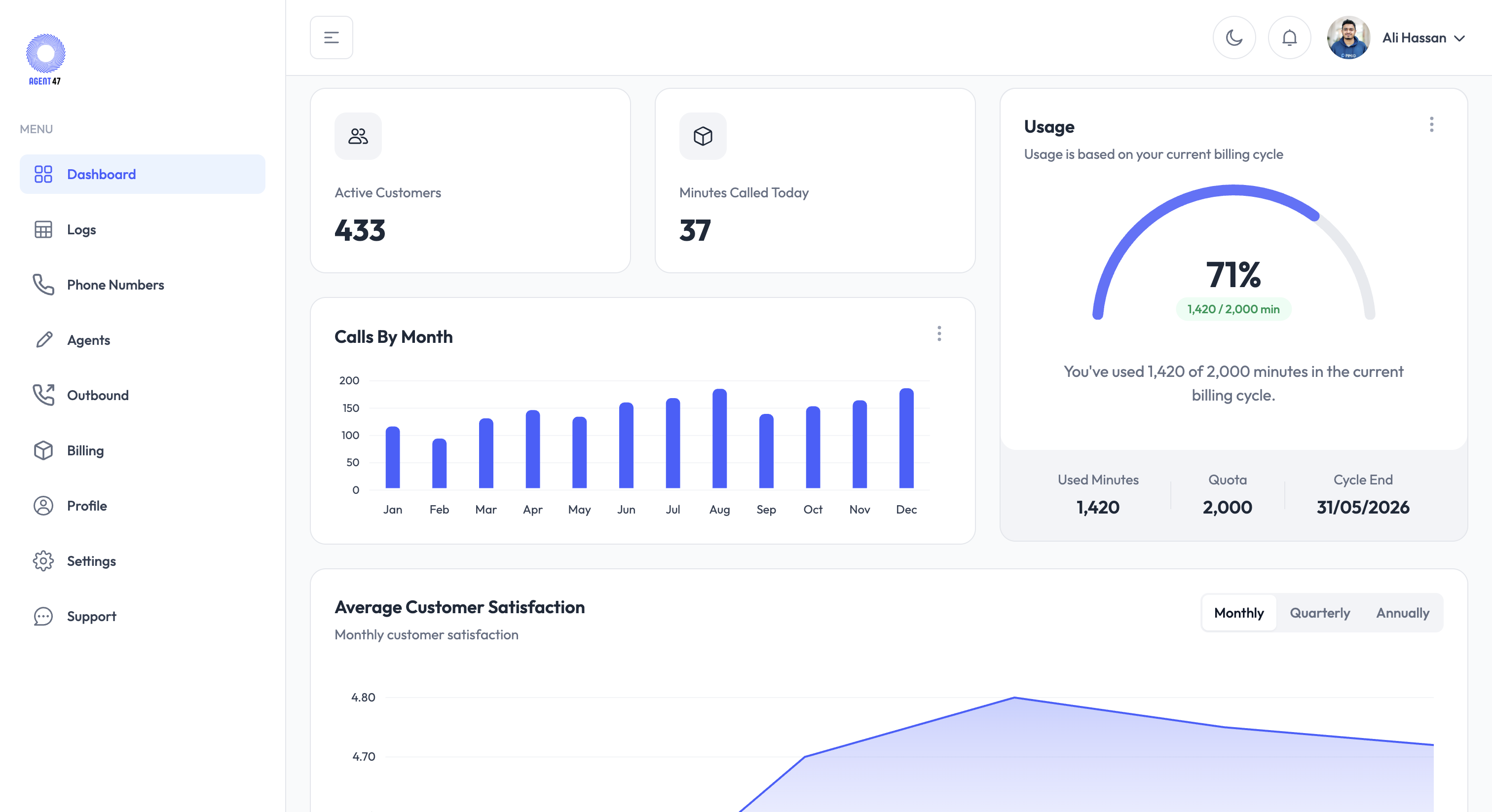The image size is (1492, 812).
Task: Click the Billing box icon
Action: click(x=43, y=450)
